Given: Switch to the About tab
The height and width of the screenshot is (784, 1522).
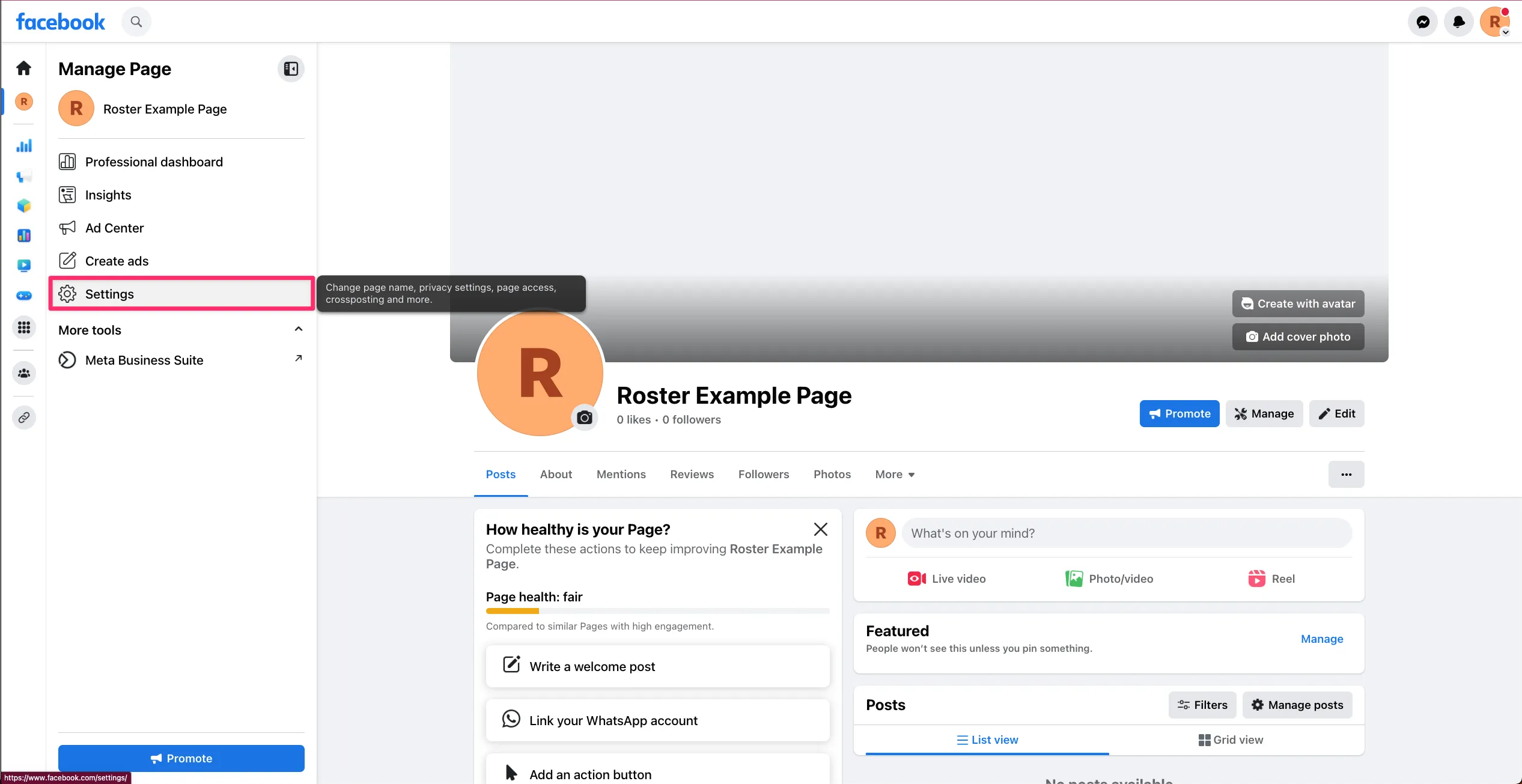Looking at the screenshot, I should pyautogui.click(x=556, y=475).
